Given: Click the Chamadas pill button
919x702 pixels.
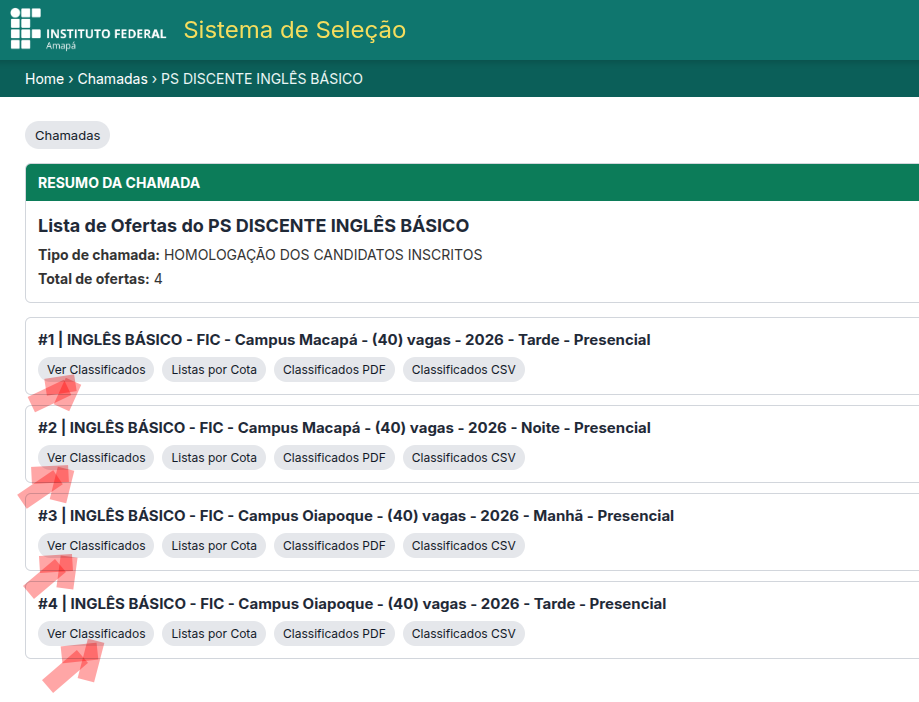Looking at the screenshot, I should point(67,135).
